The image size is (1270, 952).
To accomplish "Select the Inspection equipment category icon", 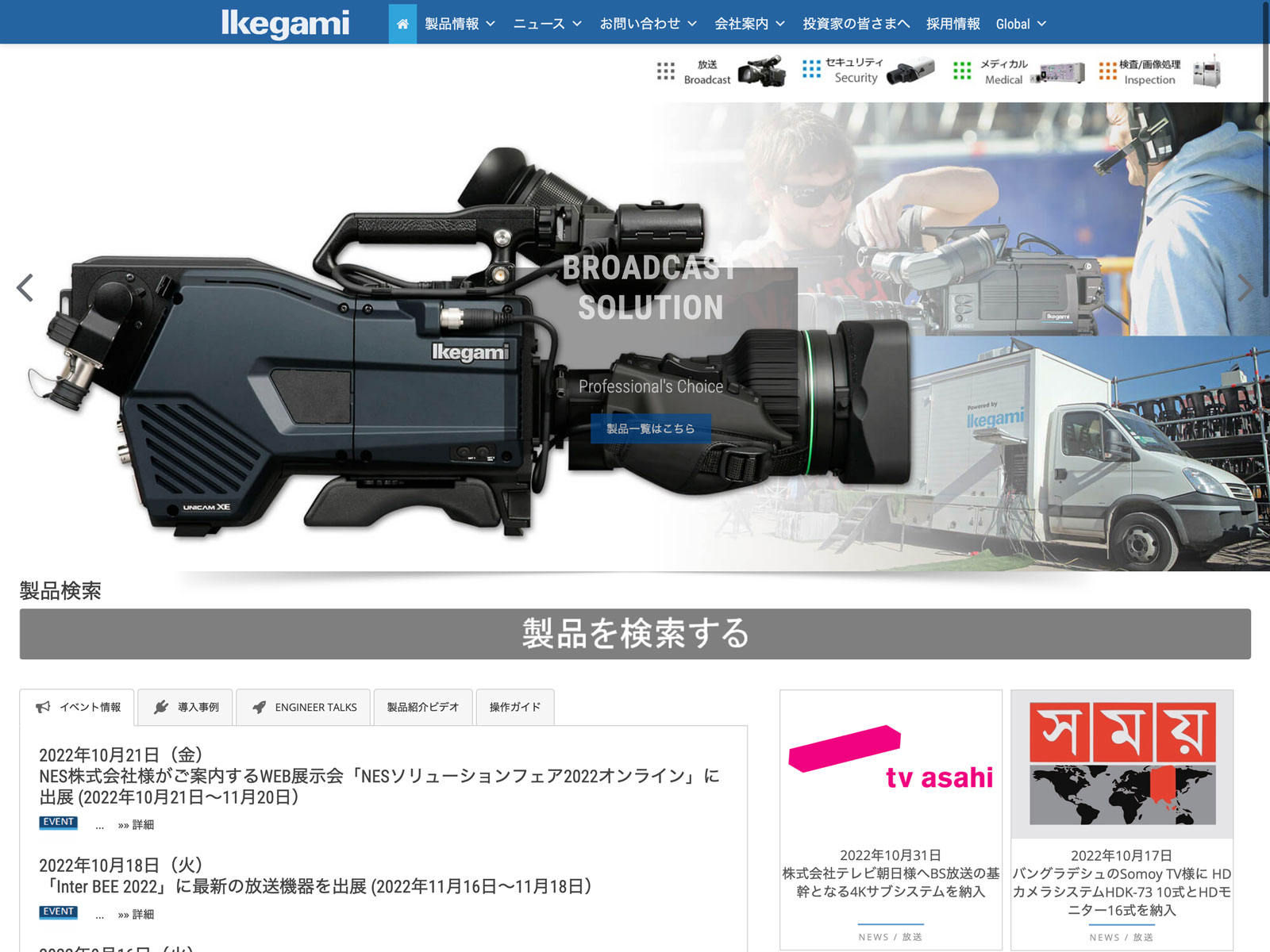I will coord(1206,72).
